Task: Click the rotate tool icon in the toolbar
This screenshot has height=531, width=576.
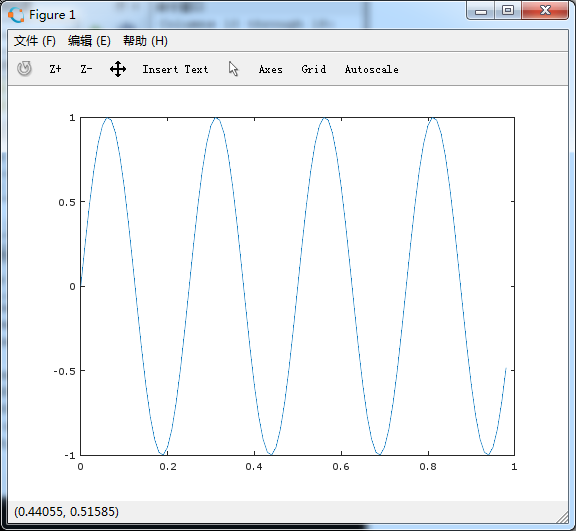Action: pyautogui.click(x=24, y=69)
